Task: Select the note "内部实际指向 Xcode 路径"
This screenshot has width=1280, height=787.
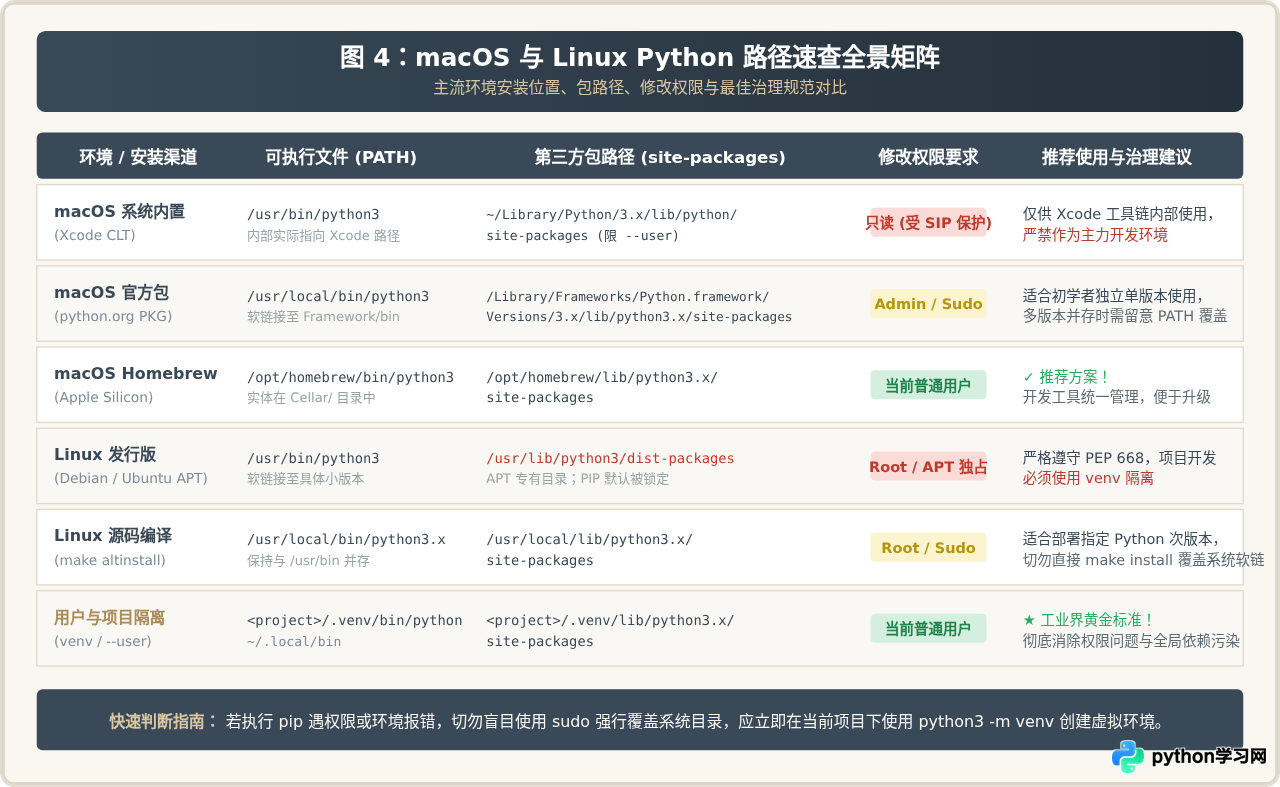Action: pyautogui.click(x=323, y=236)
